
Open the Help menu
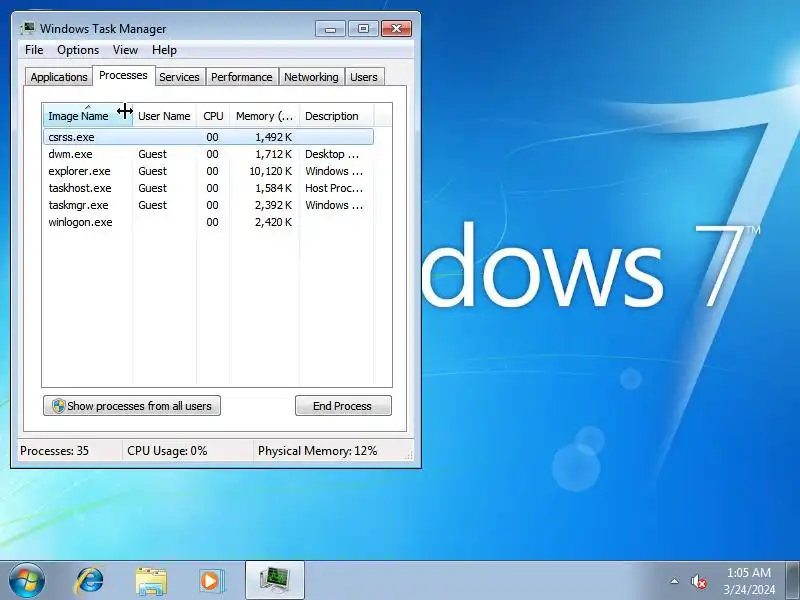tap(164, 50)
